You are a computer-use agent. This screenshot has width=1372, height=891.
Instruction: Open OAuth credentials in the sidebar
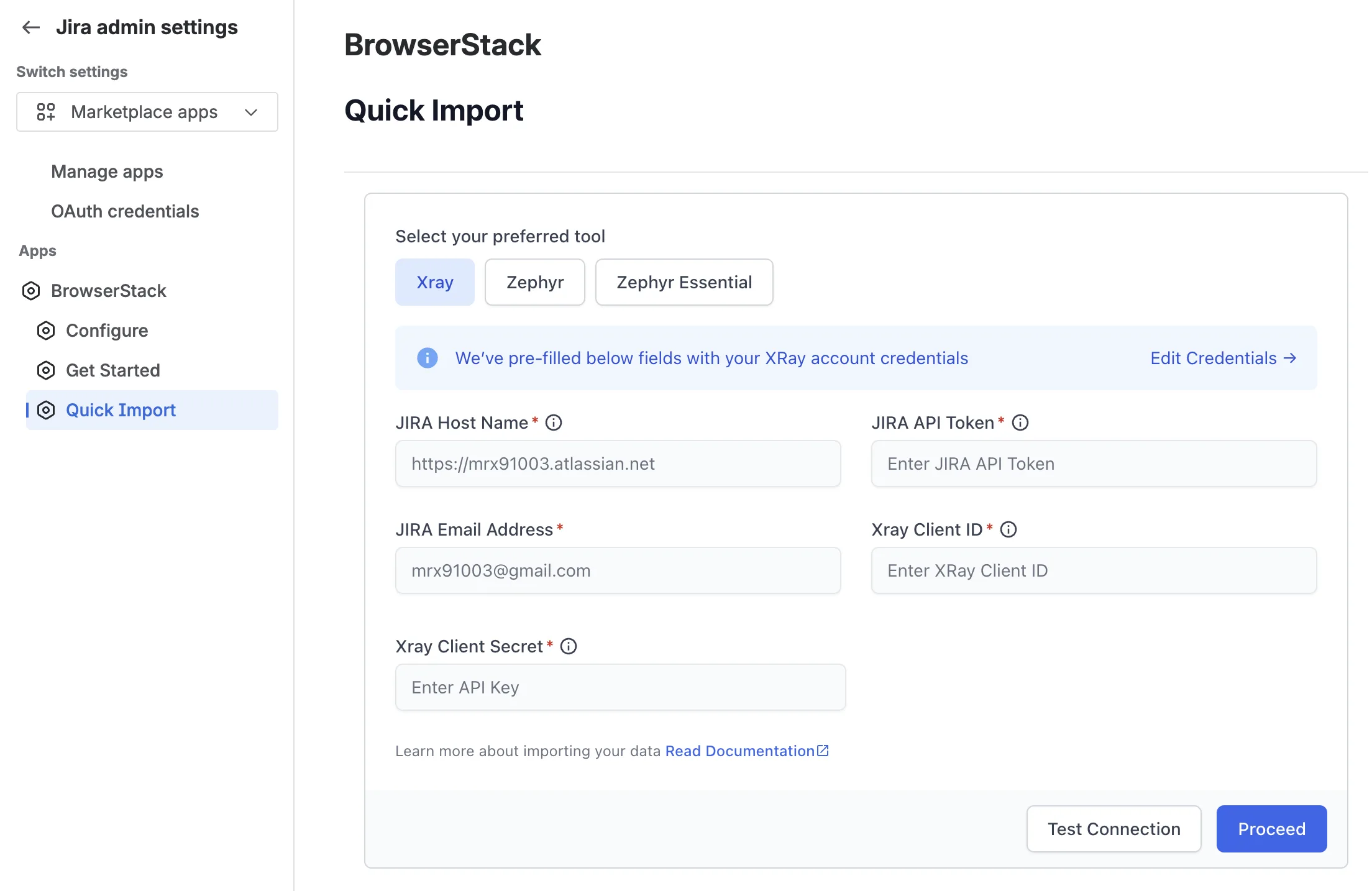click(x=125, y=211)
